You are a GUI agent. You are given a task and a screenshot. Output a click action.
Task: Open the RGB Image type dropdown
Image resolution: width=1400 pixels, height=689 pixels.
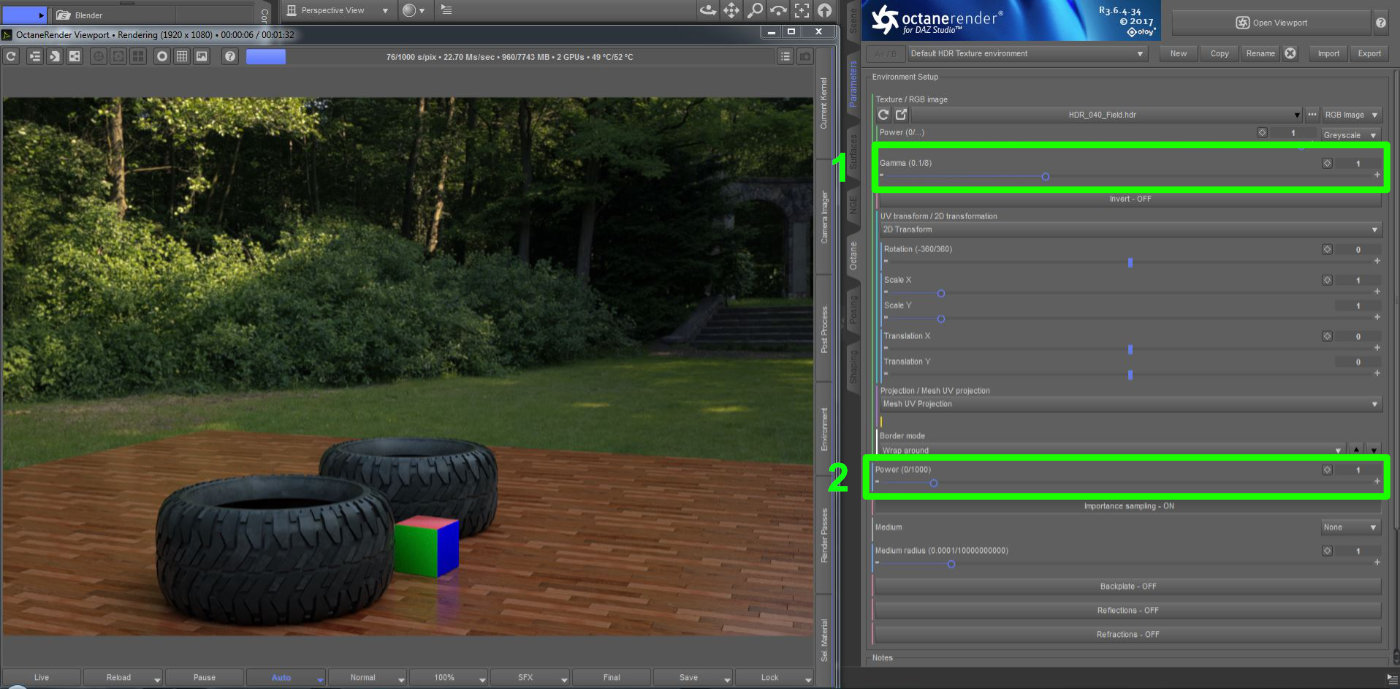1352,115
